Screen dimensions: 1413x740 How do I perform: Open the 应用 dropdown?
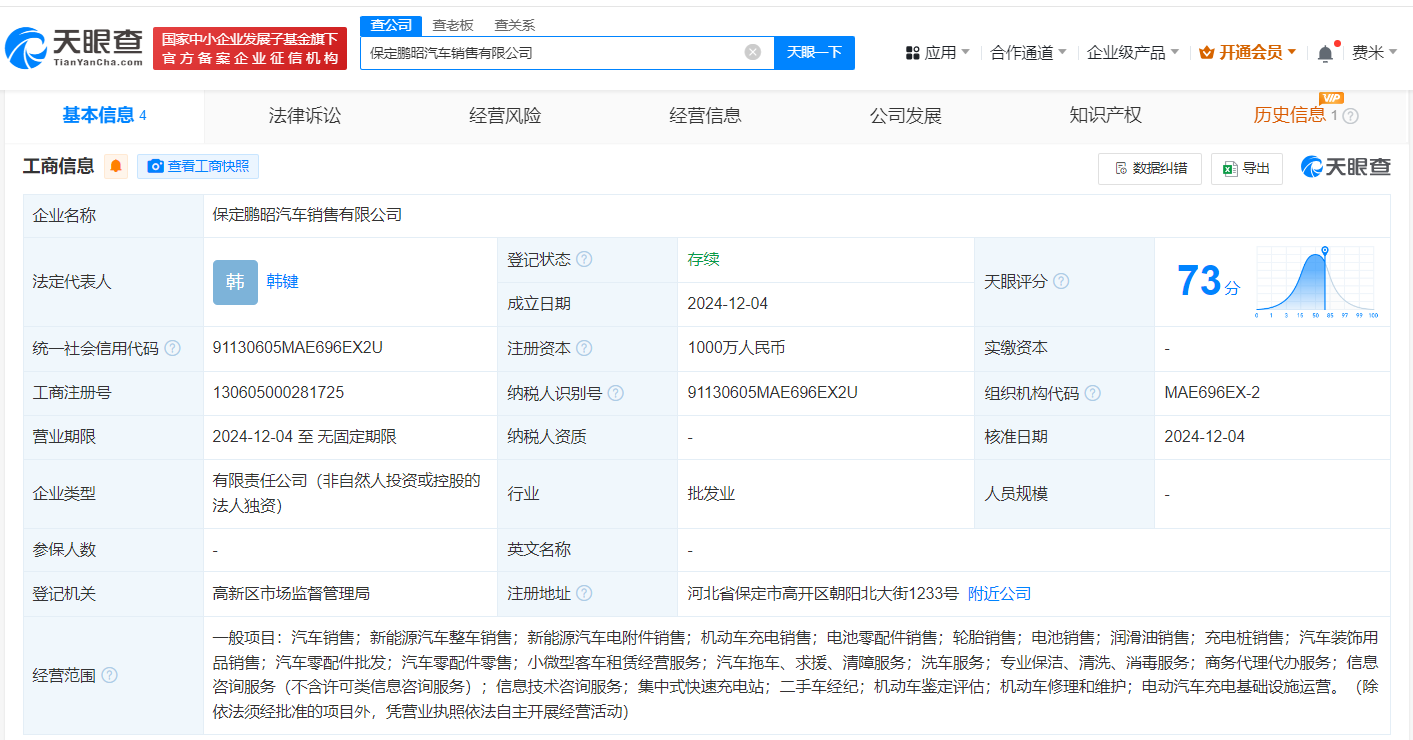[937, 53]
